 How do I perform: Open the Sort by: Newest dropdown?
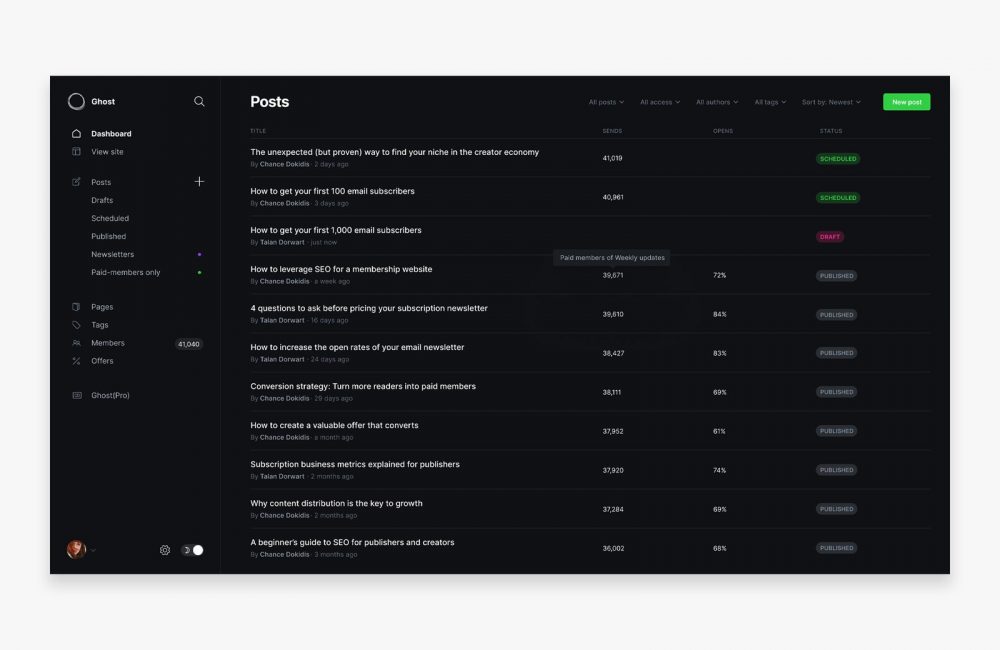[830, 102]
